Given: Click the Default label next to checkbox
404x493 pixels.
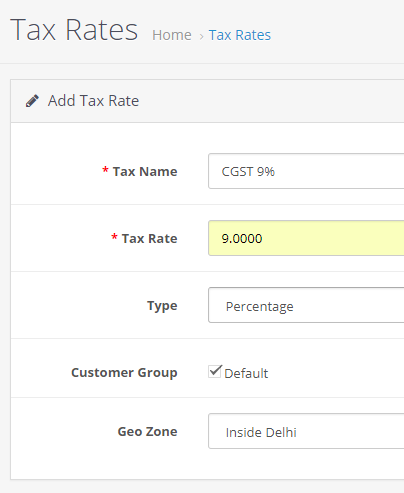Looking at the screenshot, I should pyautogui.click(x=246, y=373).
